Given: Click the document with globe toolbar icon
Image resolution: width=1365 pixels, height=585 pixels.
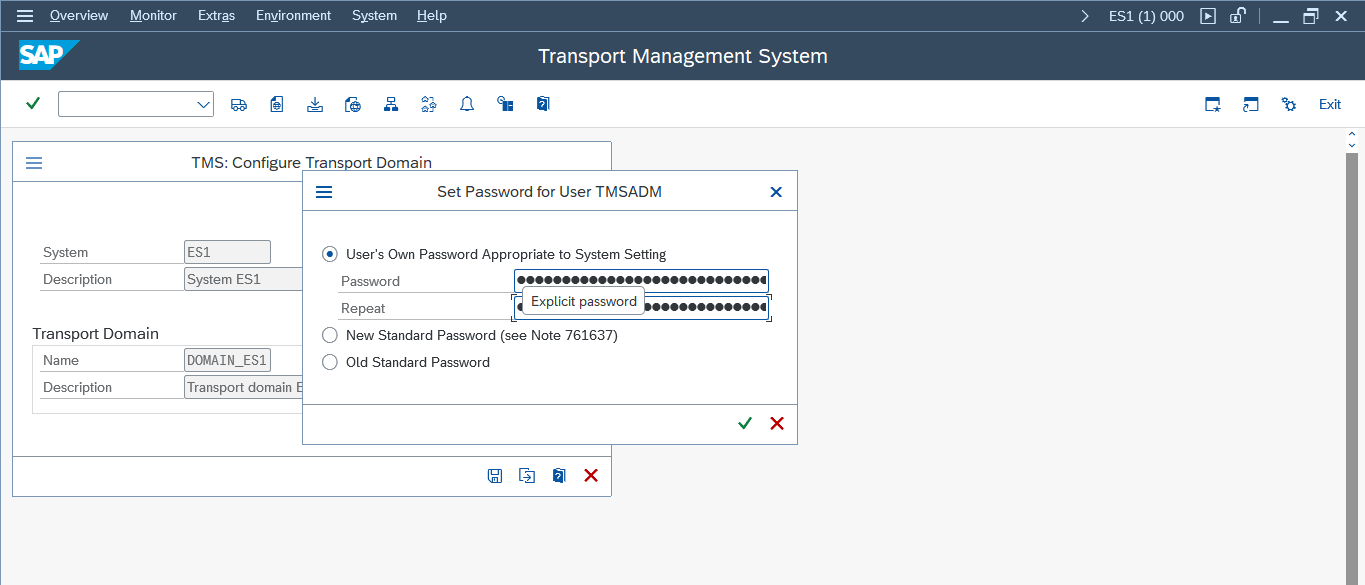Looking at the screenshot, I should (277, 104).
